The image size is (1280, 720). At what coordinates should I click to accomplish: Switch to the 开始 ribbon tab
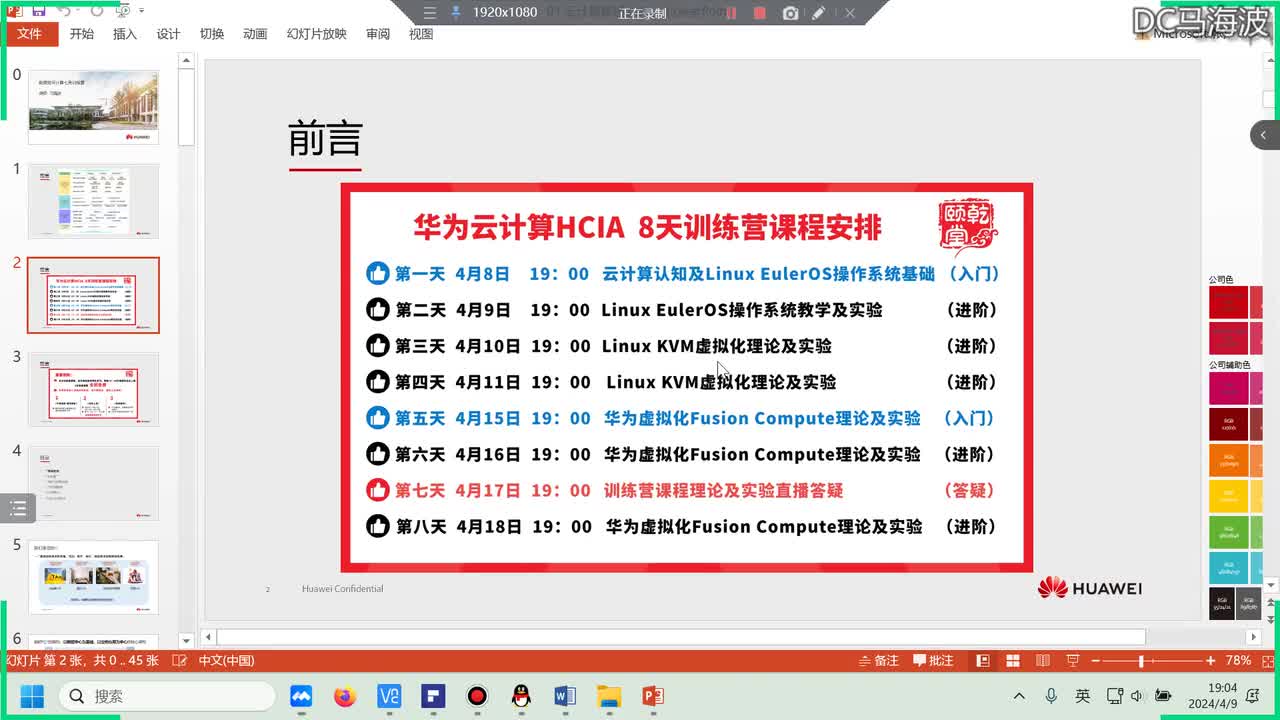[x=82, y=34]
